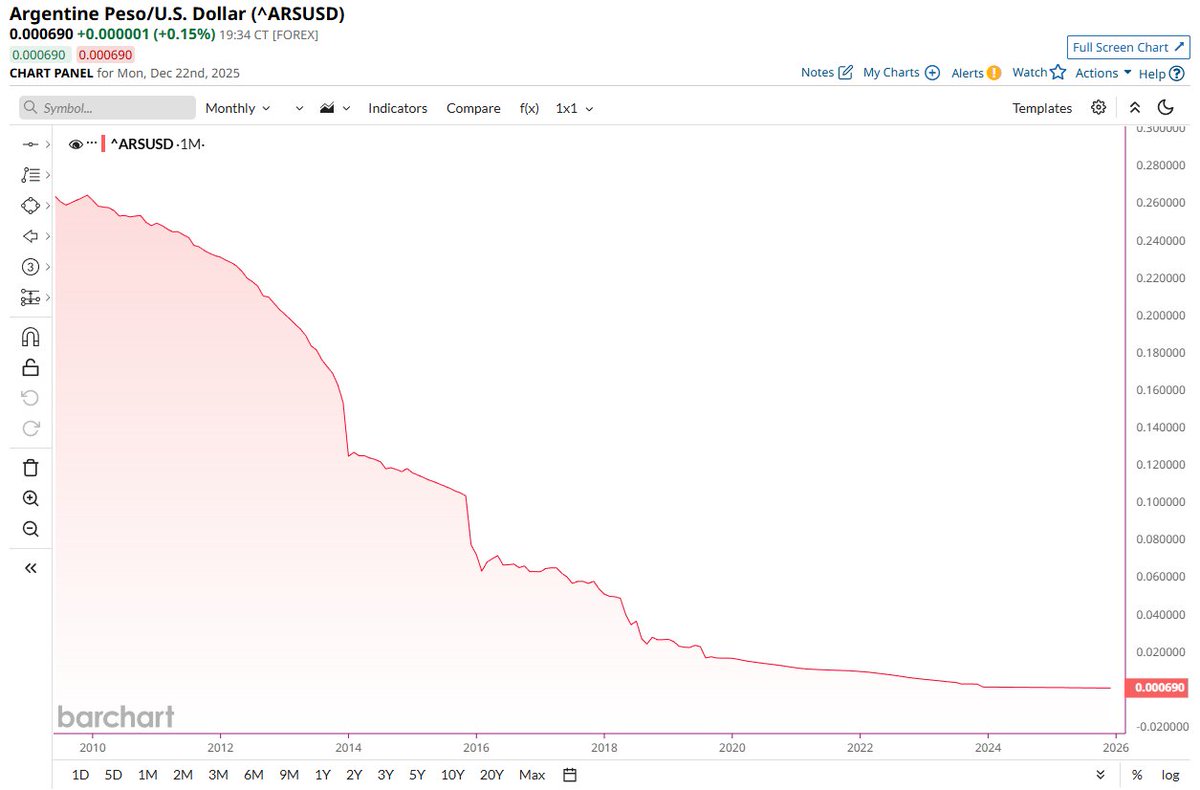Image resolution: width=1200 pixels, height=790 pixels.
Task: Open the 1x1 grid layout dropdown
Action: pos(574,108)
